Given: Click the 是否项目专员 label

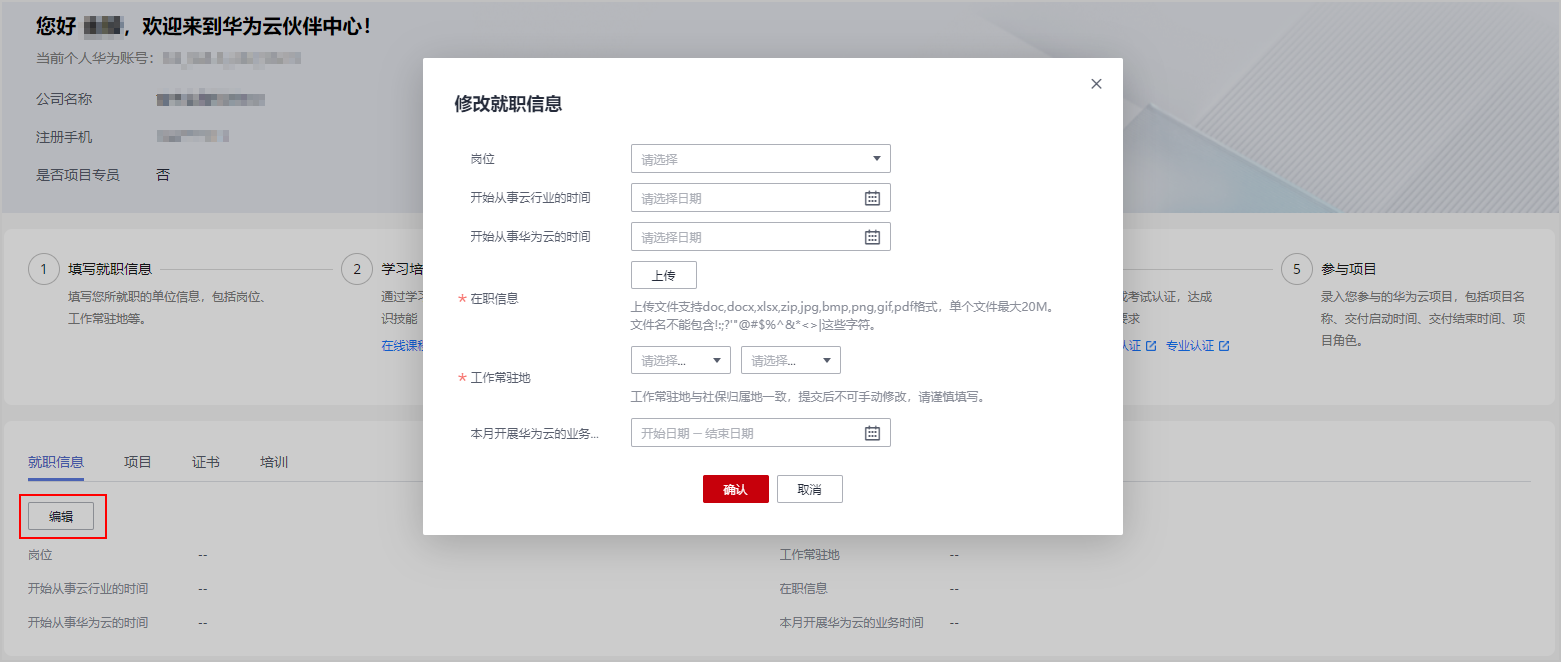Looking at the screenshot, I should (78, 175).
